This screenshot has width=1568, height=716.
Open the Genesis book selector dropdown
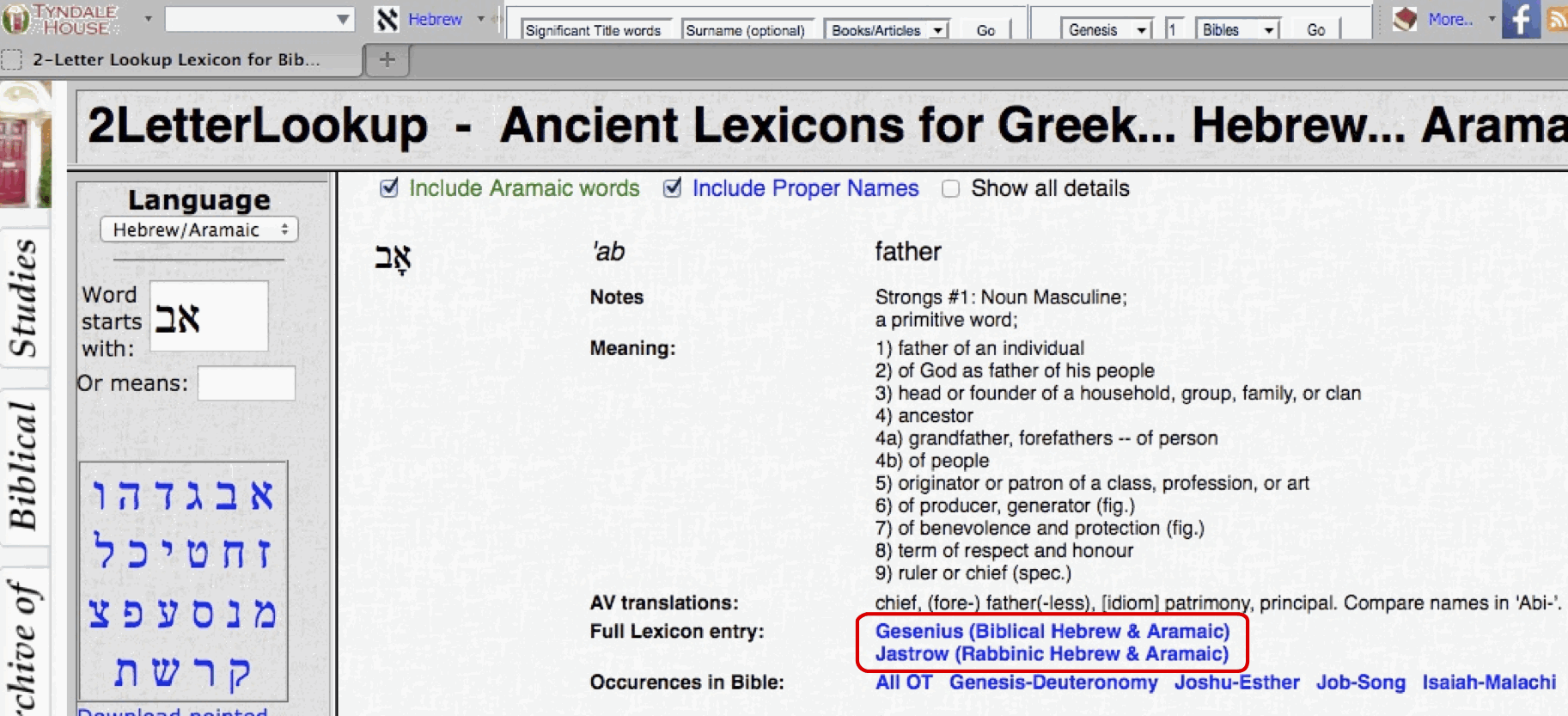pos(1107,30)
